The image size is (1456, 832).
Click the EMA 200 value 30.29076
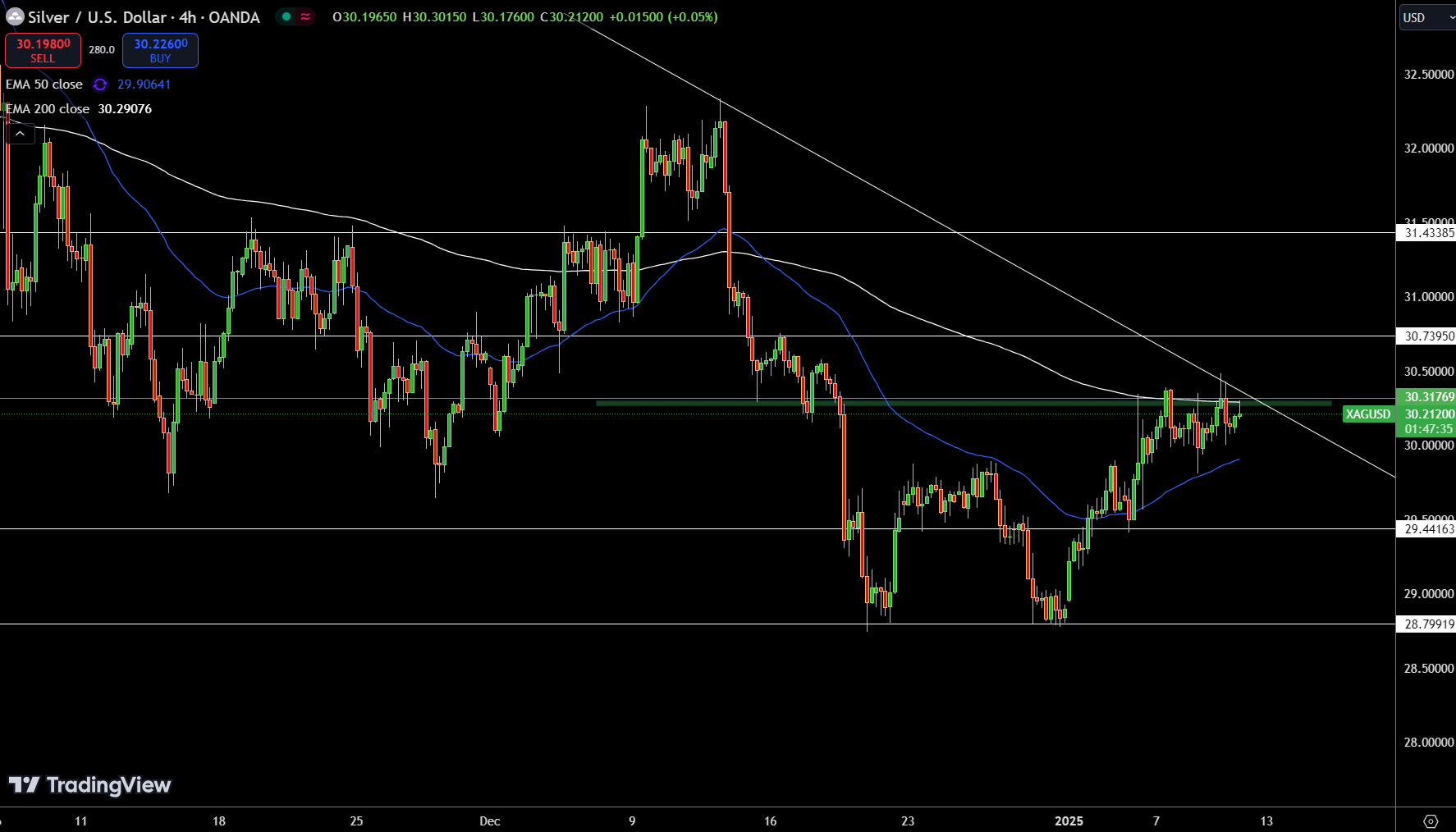coord(125,109)
